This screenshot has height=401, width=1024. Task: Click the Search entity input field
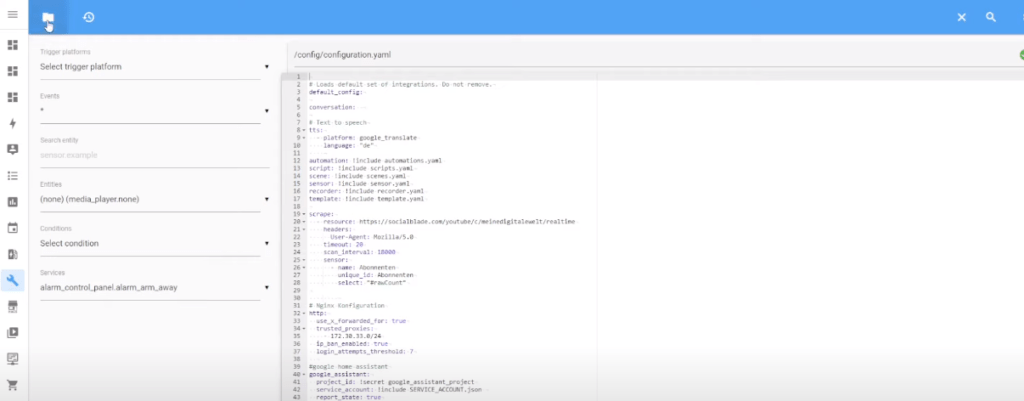pos(150,155)
